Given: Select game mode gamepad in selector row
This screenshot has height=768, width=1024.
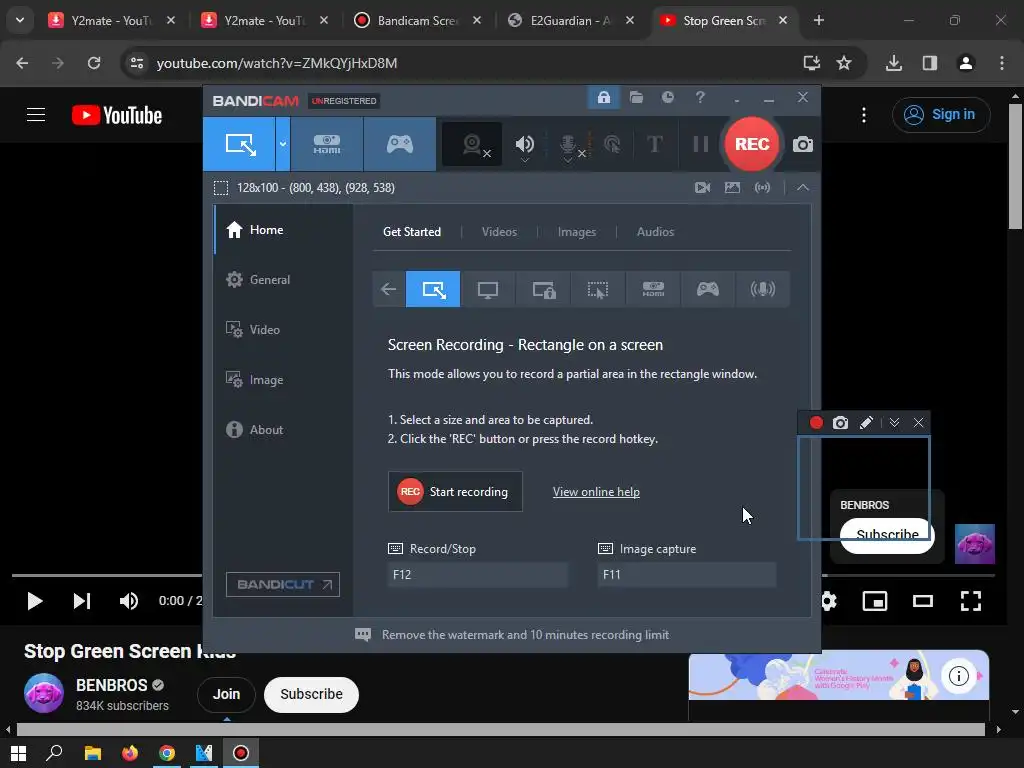Looking at the screenshot, I should 708,289.
